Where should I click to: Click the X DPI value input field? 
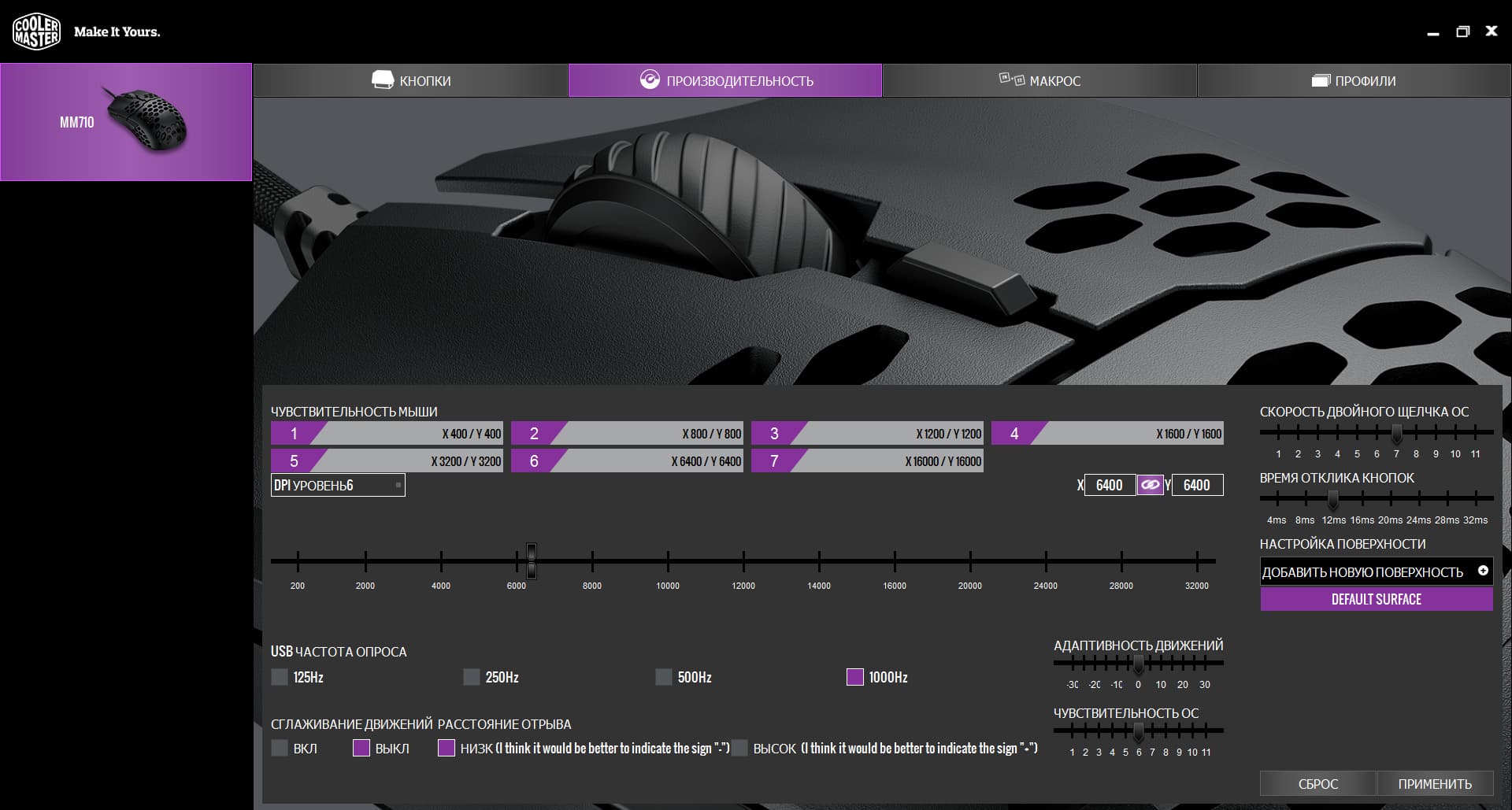pos(1109,485)
